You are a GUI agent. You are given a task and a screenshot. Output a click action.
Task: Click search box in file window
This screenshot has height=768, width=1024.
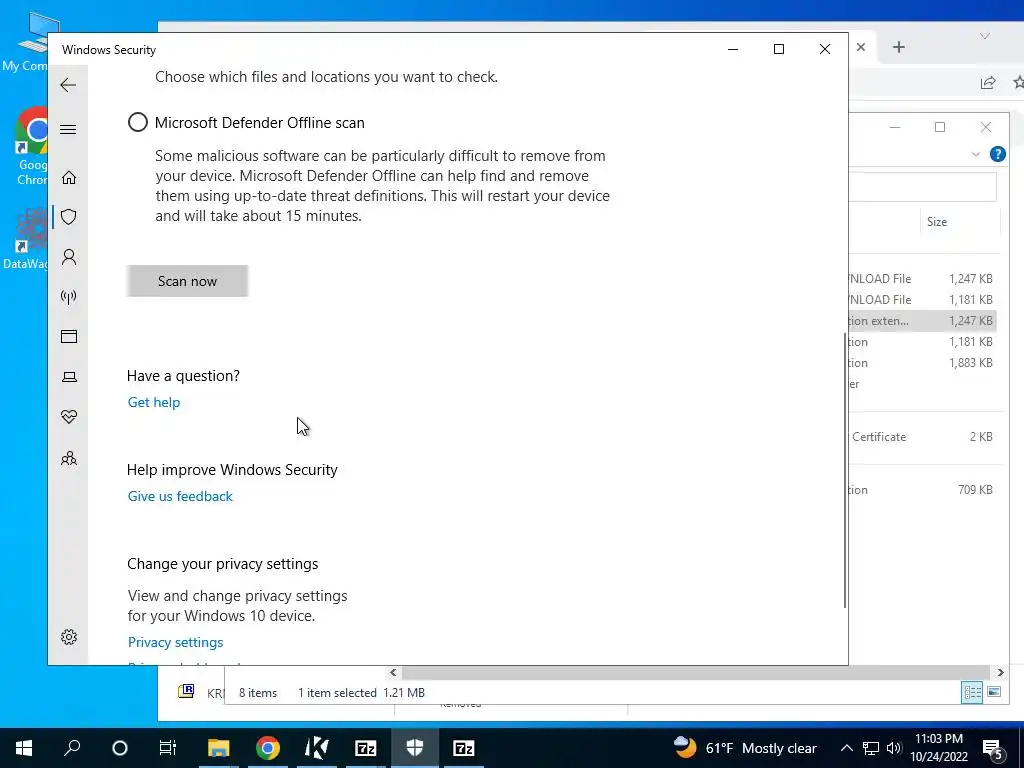[922, 187]
